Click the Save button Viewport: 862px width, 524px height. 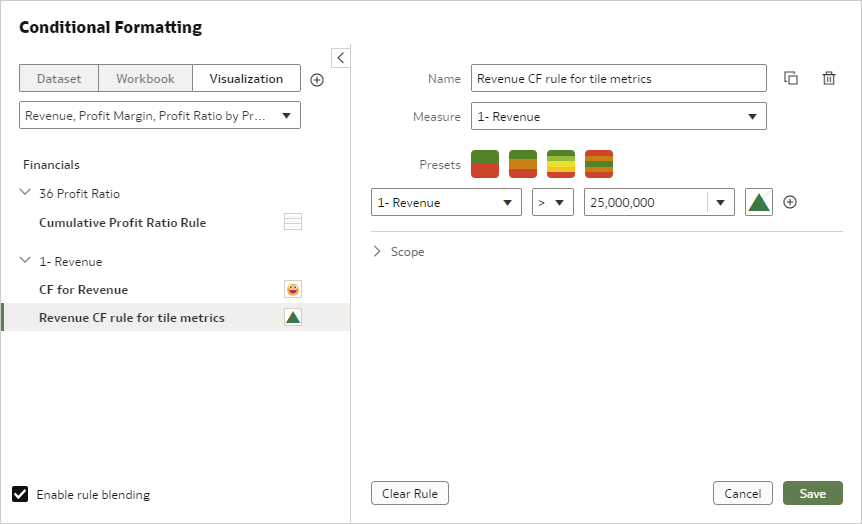click(812, 493)
